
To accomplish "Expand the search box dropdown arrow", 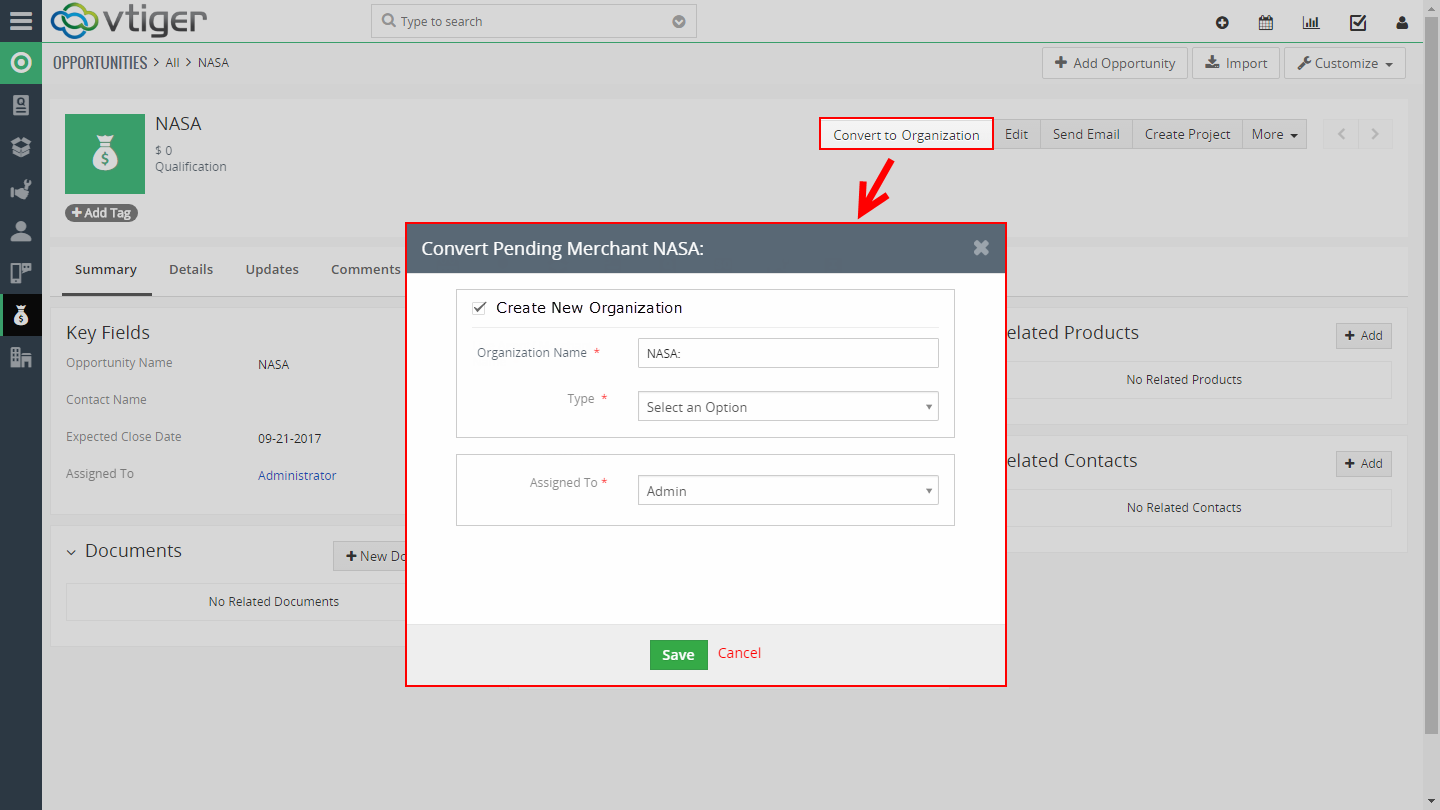I will (x=679, y=21).
